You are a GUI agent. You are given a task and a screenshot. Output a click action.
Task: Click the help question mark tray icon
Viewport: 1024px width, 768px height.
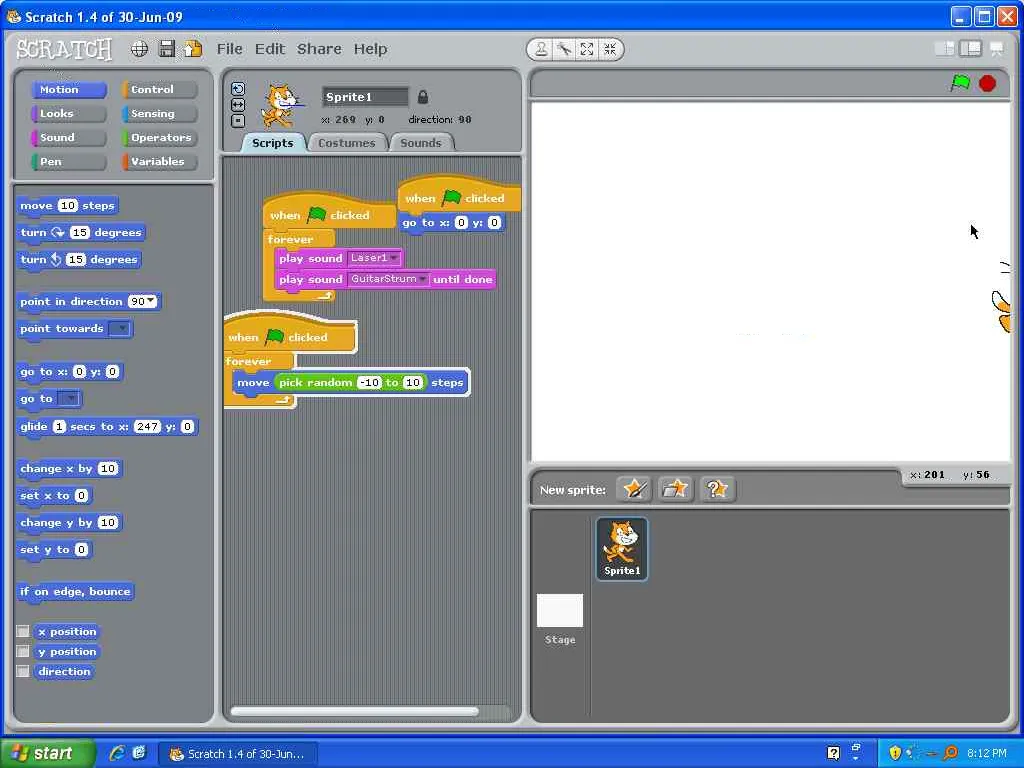click(x=833, y=753)
